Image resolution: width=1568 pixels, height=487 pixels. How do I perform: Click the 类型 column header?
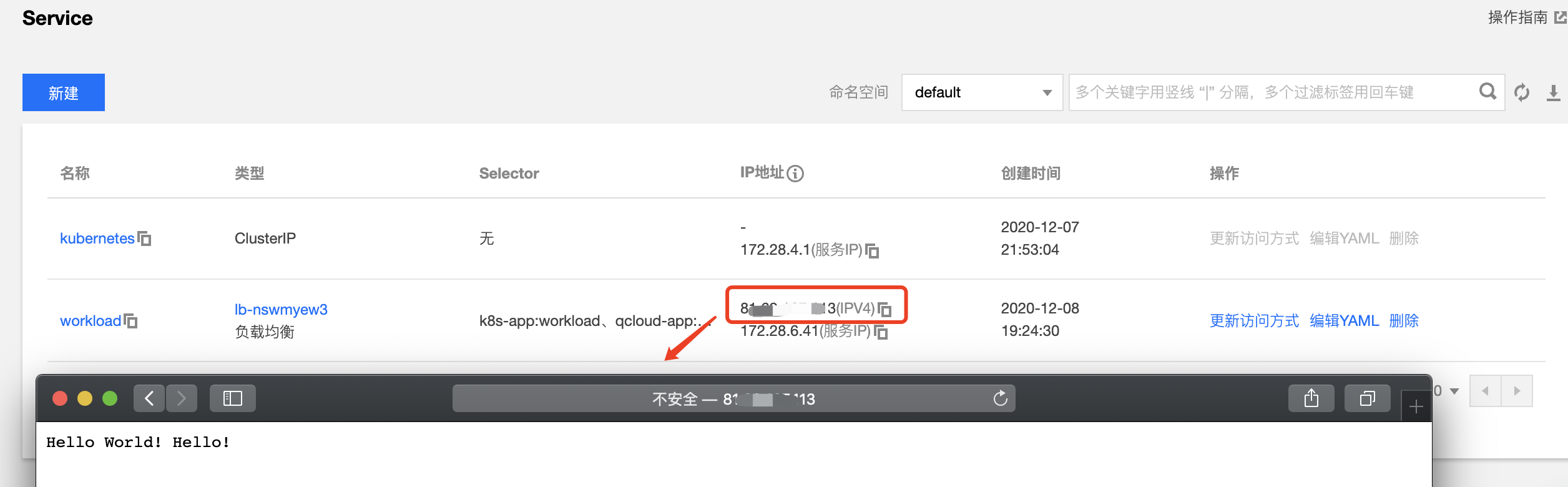tap(250, 174)
